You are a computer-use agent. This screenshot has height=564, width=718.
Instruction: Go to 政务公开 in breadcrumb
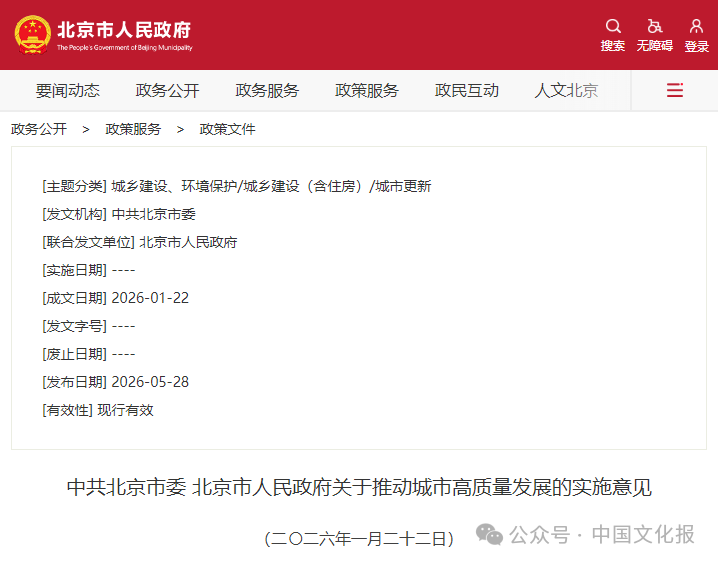click(39, 129)
